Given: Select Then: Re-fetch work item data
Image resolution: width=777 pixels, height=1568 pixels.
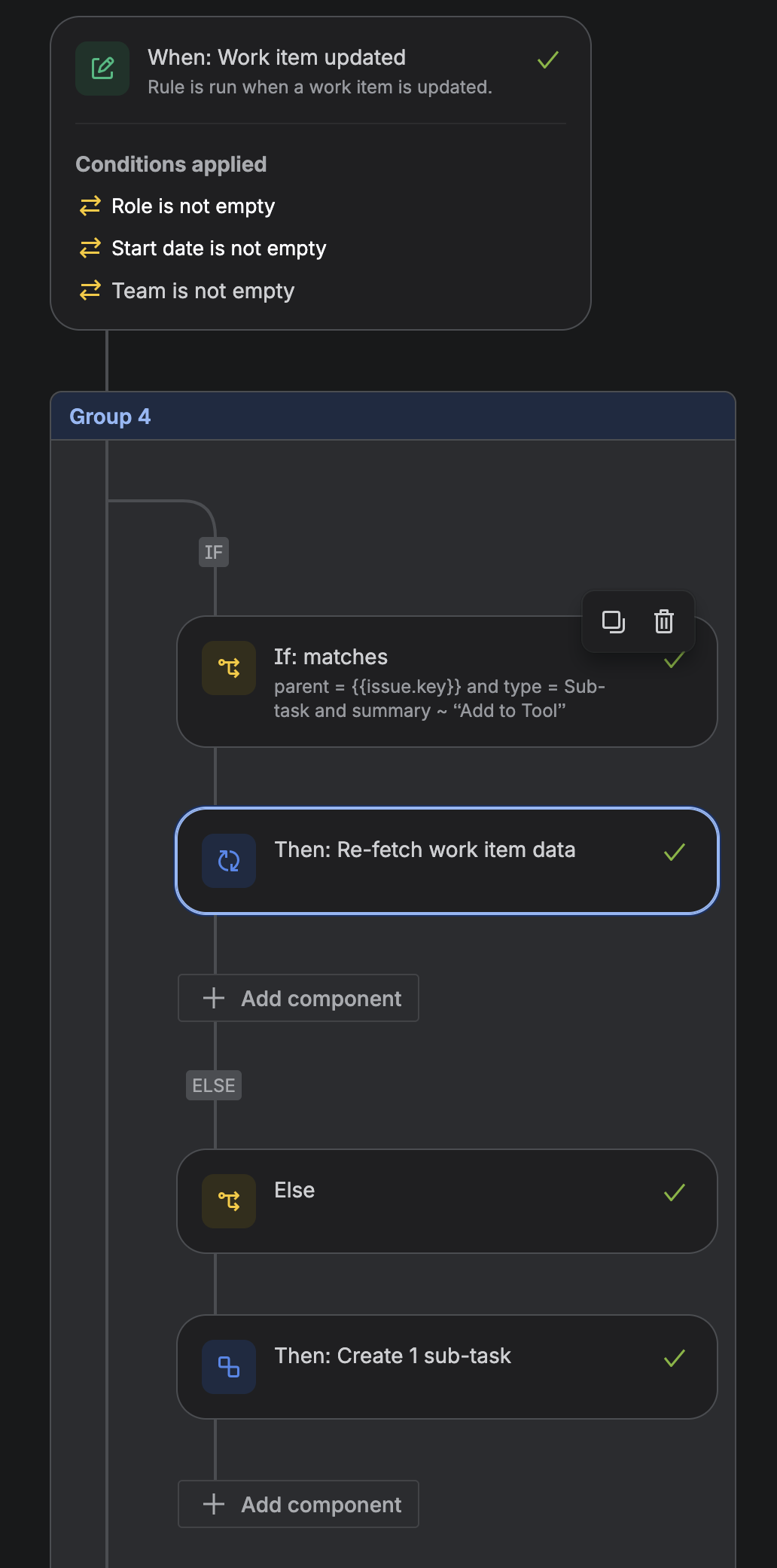Looking at the screenshot, I should click(447, 861).
